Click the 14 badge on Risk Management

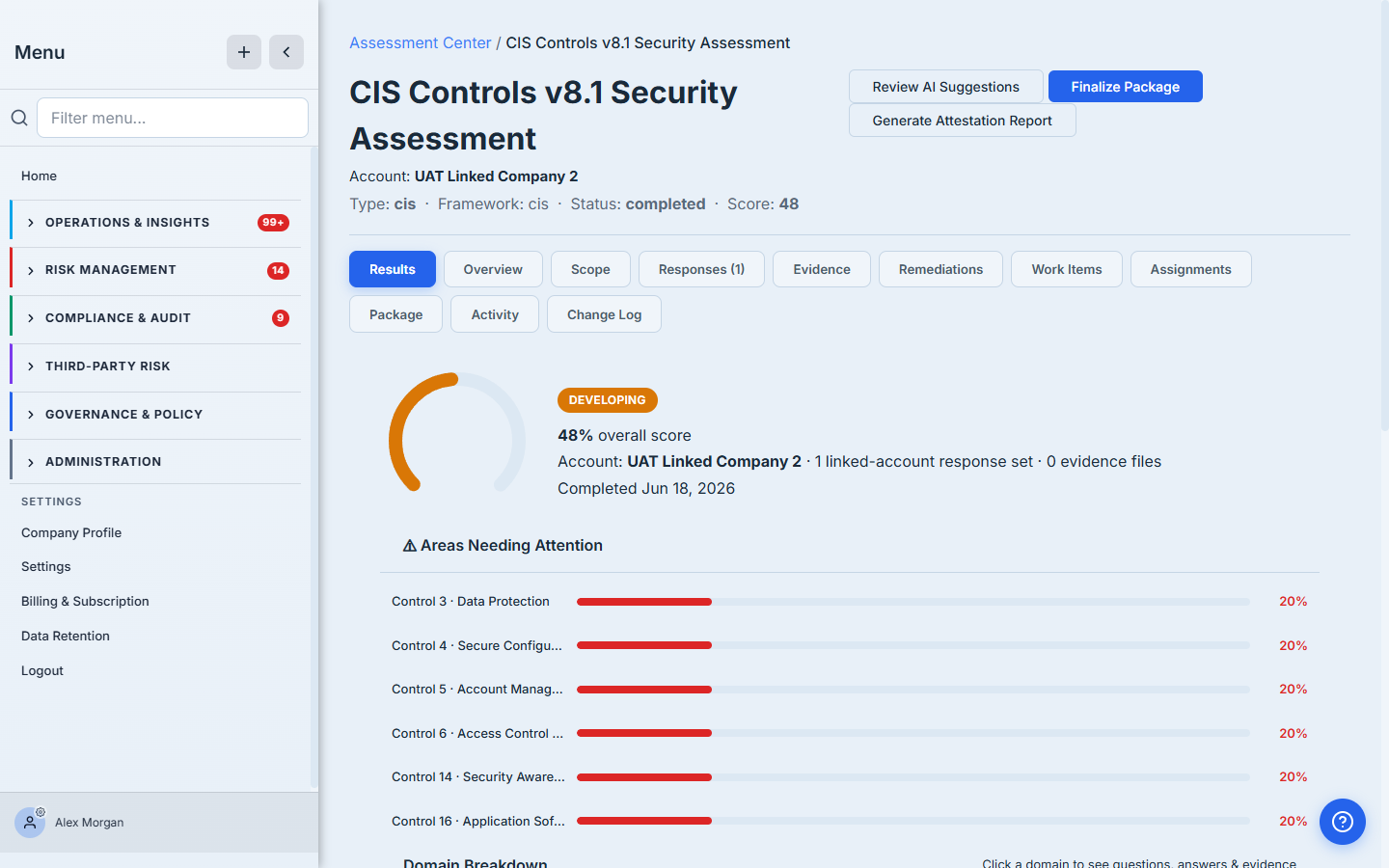278,271
